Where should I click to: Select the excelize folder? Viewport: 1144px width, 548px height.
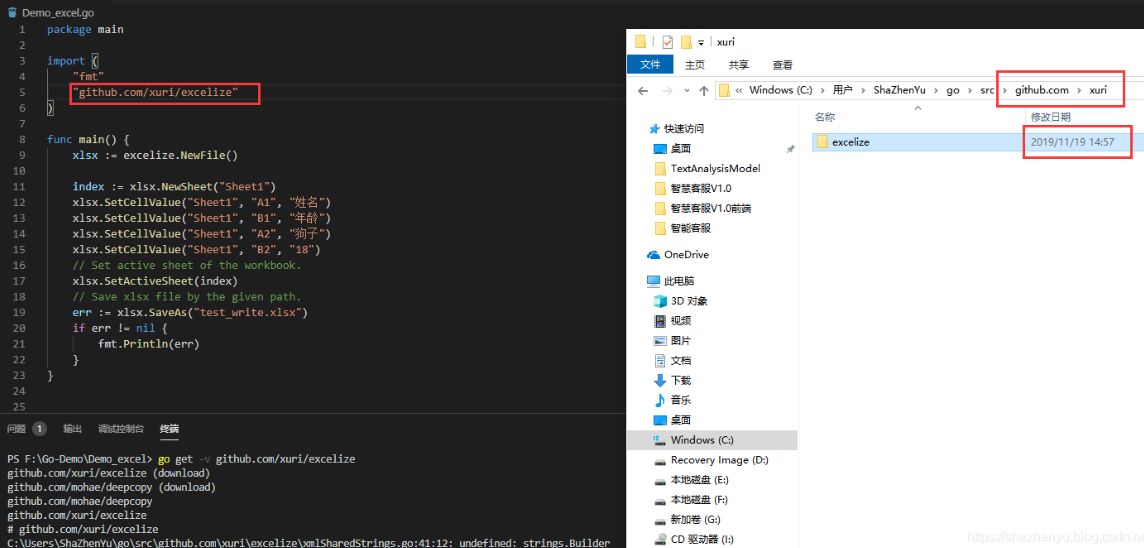[850, 142]
